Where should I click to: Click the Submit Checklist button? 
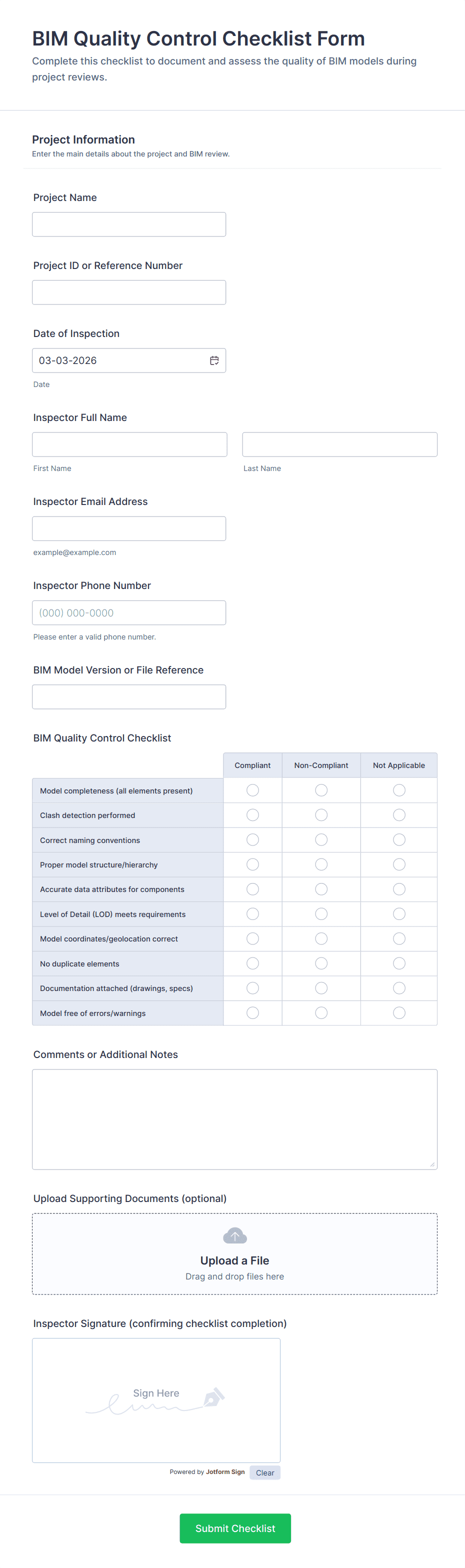[235, 1528]
